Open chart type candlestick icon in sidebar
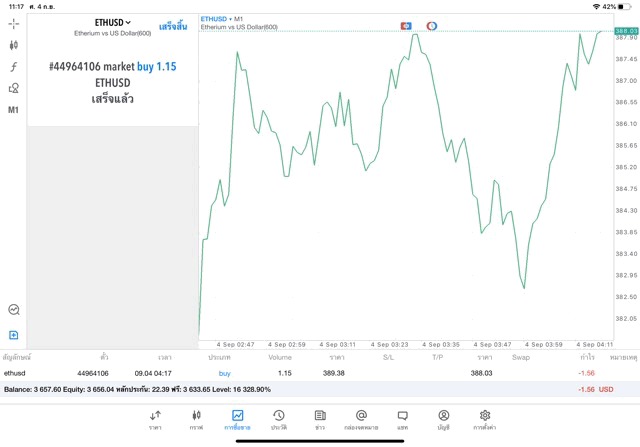640x447 pixels. click(13, 45)
